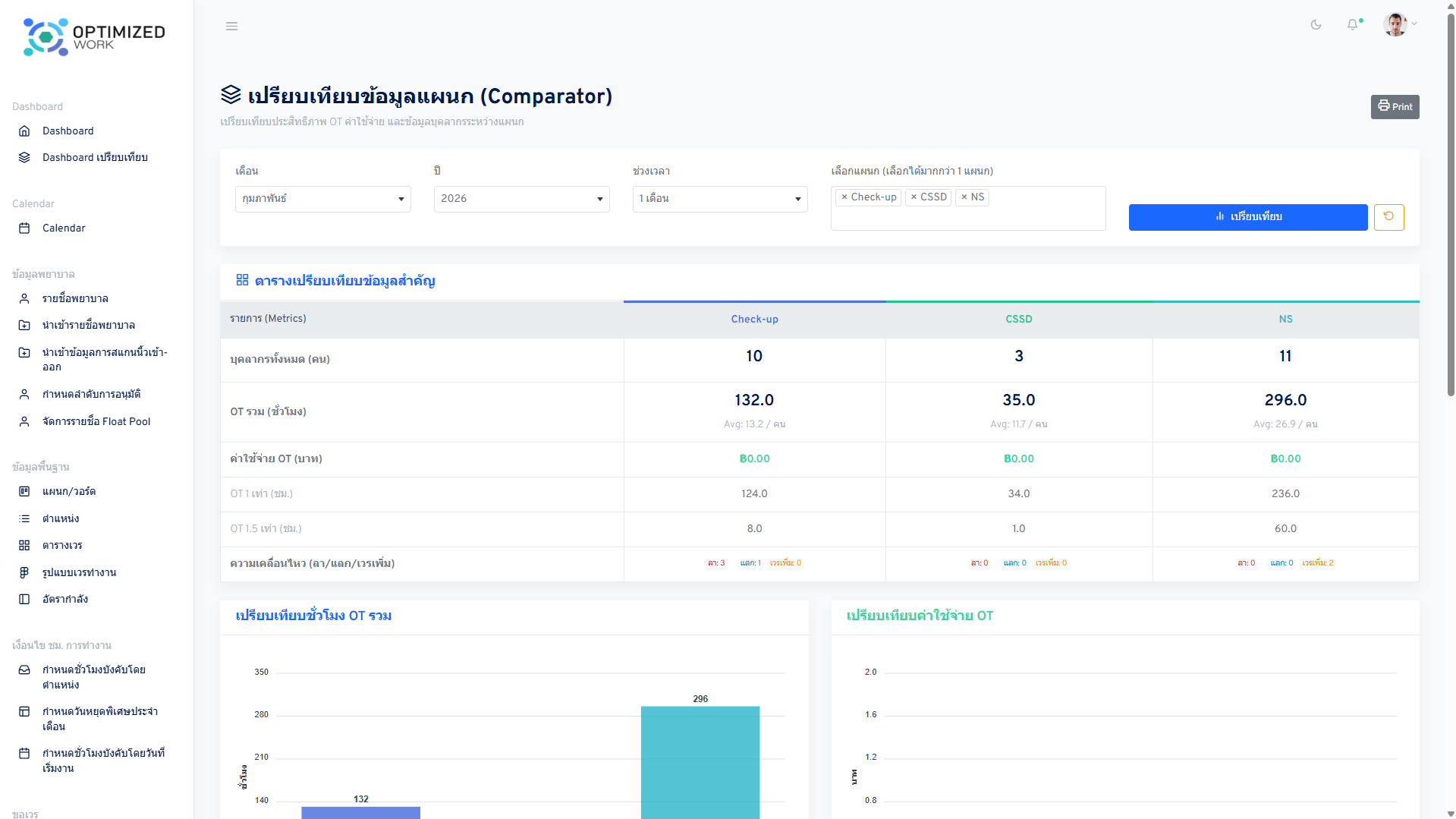Reset filters with the circular arrow icon
Image resolution: width=1456 pixels, height=819 pixels.
[1388, 217]
